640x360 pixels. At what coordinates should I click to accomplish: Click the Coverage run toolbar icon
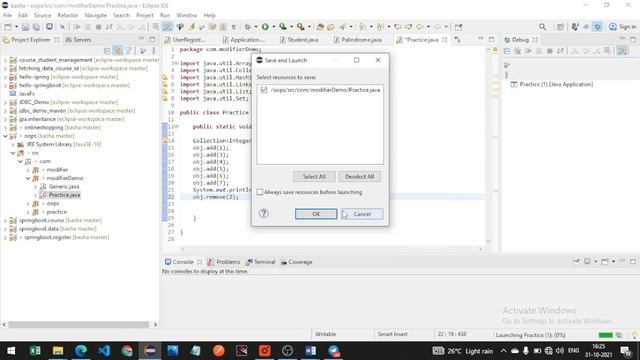[x=283, y=27]
